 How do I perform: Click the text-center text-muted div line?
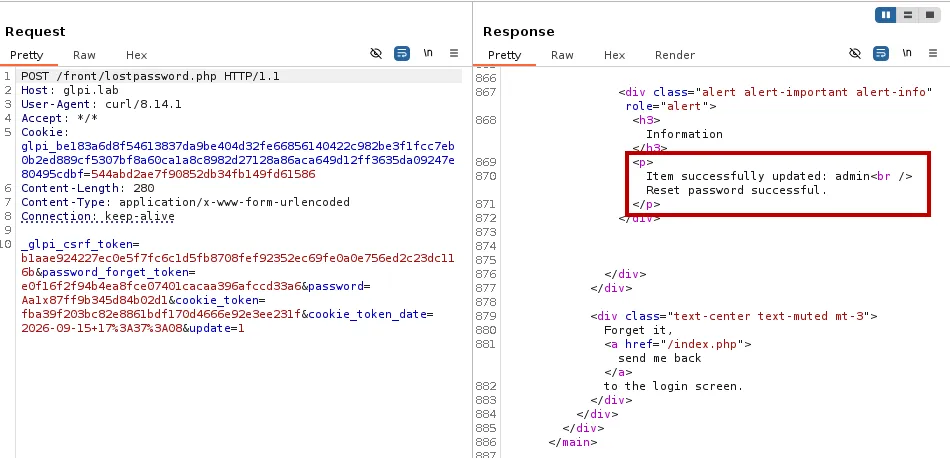coord(734,316)
